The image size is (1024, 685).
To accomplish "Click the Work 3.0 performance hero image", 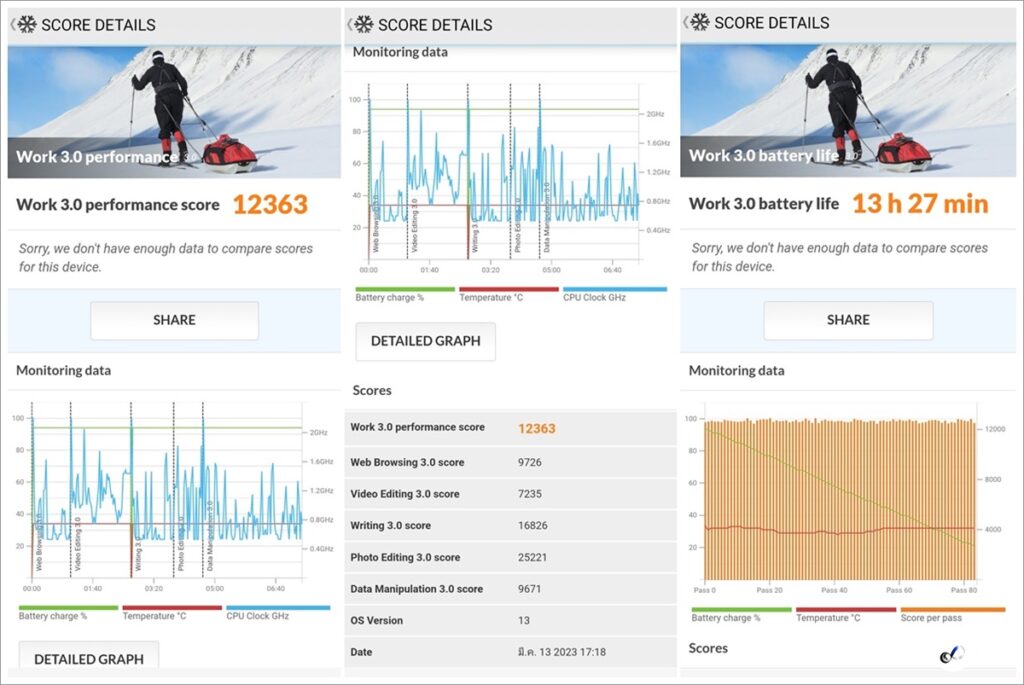I will 174,111.
